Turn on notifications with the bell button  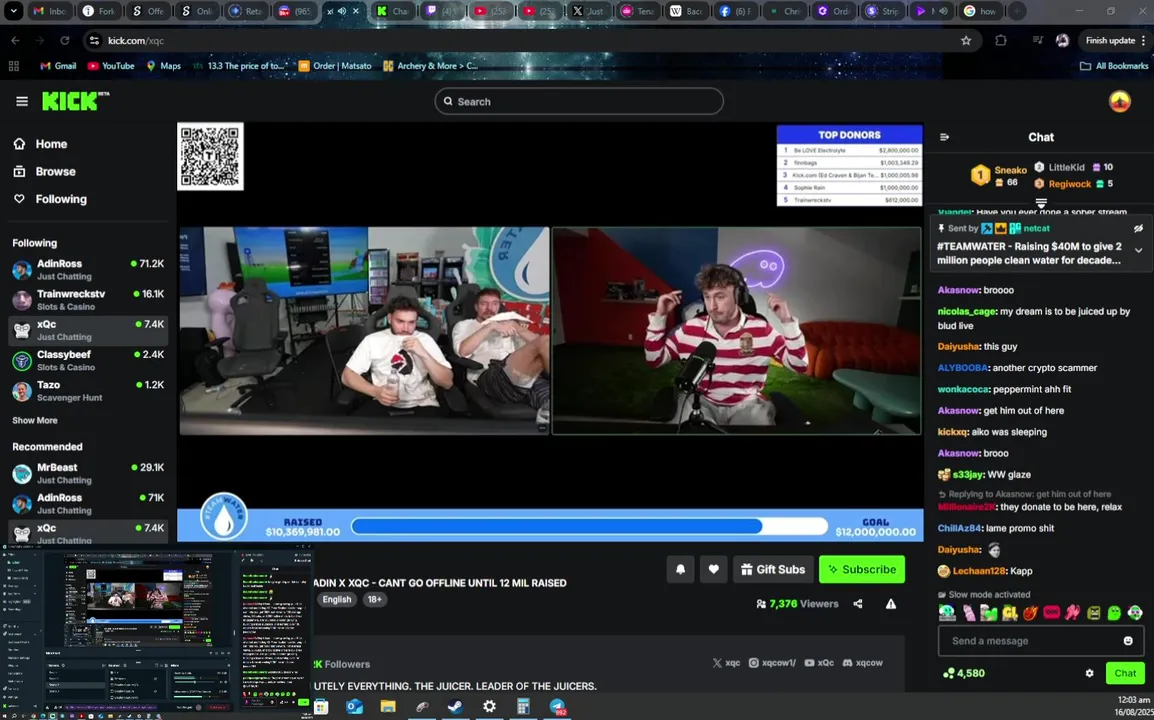680,569
